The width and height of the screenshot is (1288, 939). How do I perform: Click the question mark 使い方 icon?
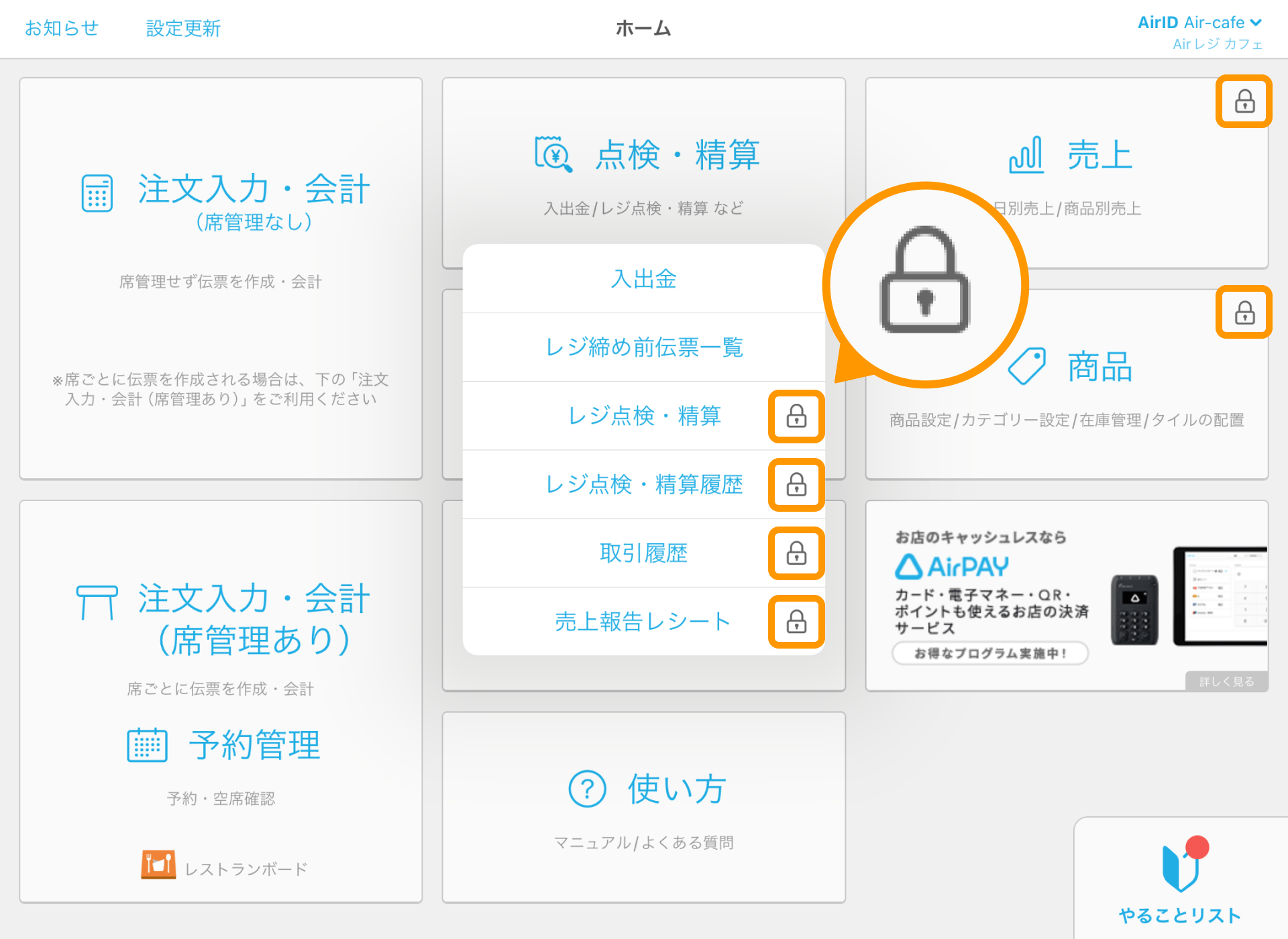[587, 789]
